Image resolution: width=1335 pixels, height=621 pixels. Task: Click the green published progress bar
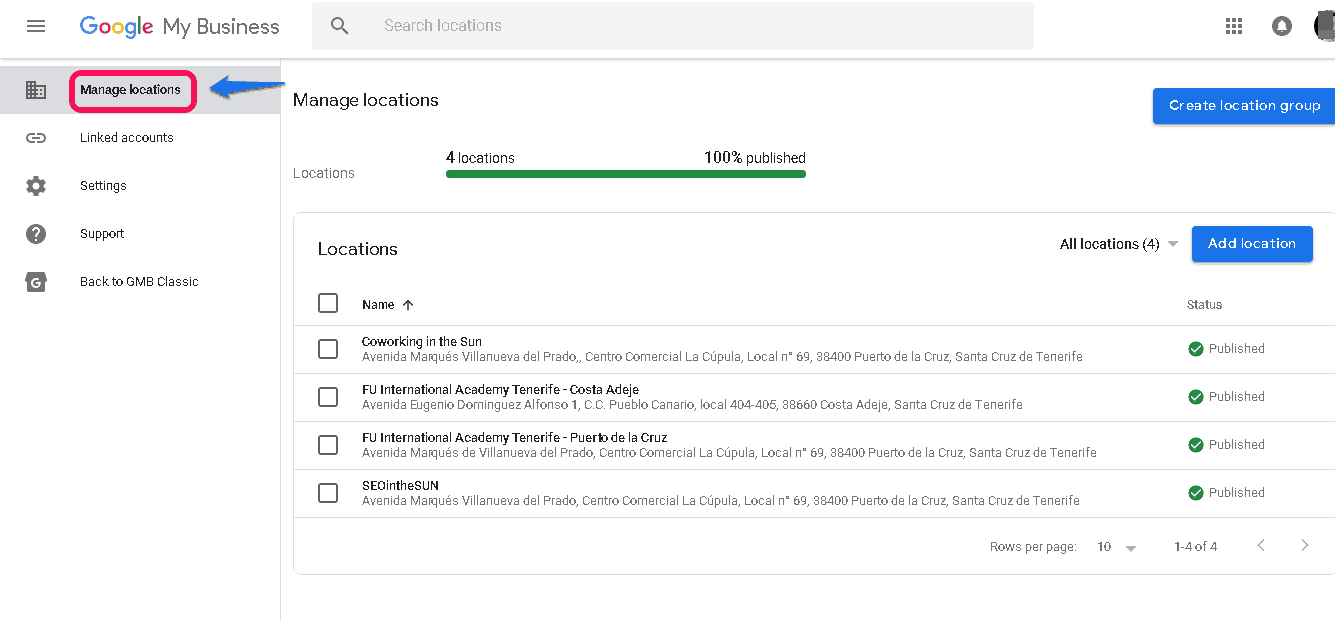tap(626, 174)
